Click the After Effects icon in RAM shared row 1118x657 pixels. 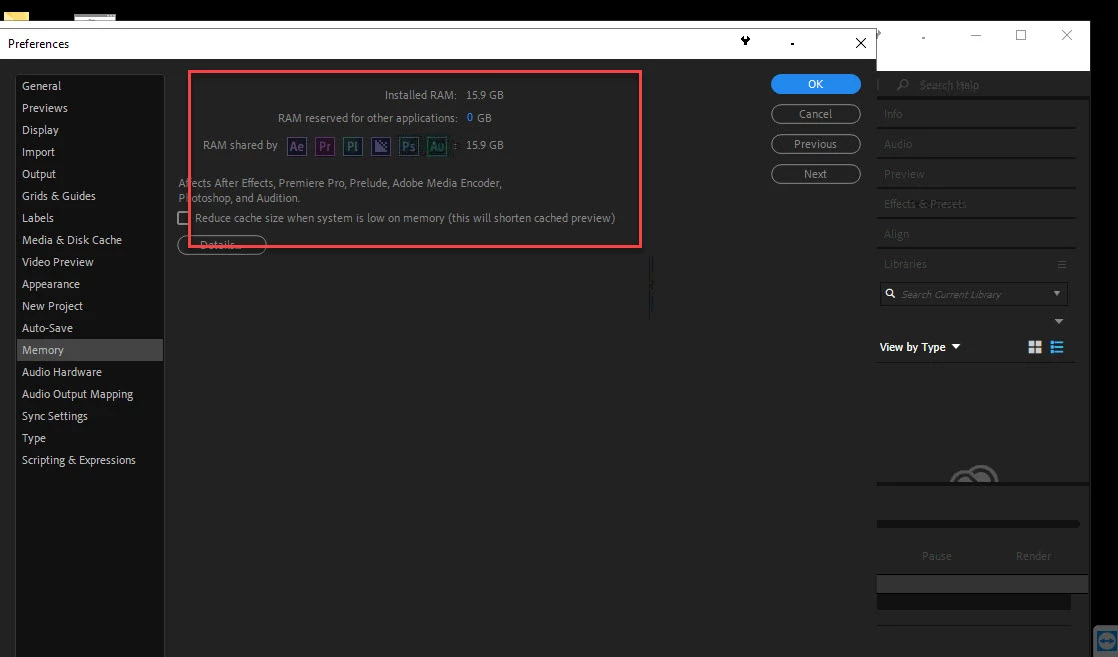coord(297,146)
